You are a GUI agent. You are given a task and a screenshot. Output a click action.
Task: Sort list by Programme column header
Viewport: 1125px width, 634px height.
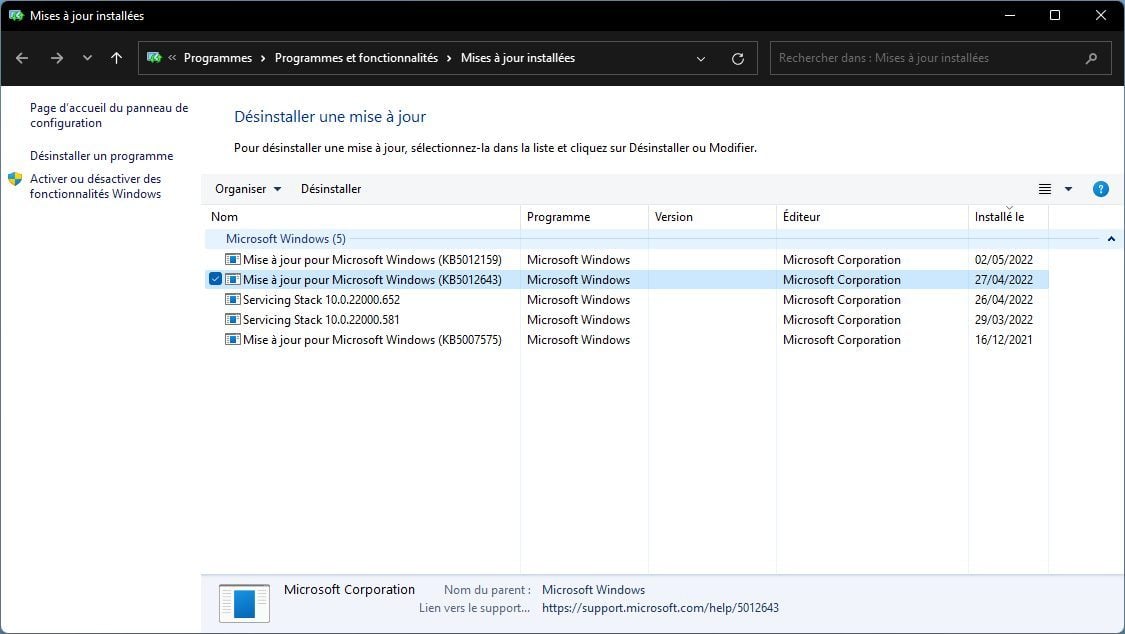(x=585, y=217)
